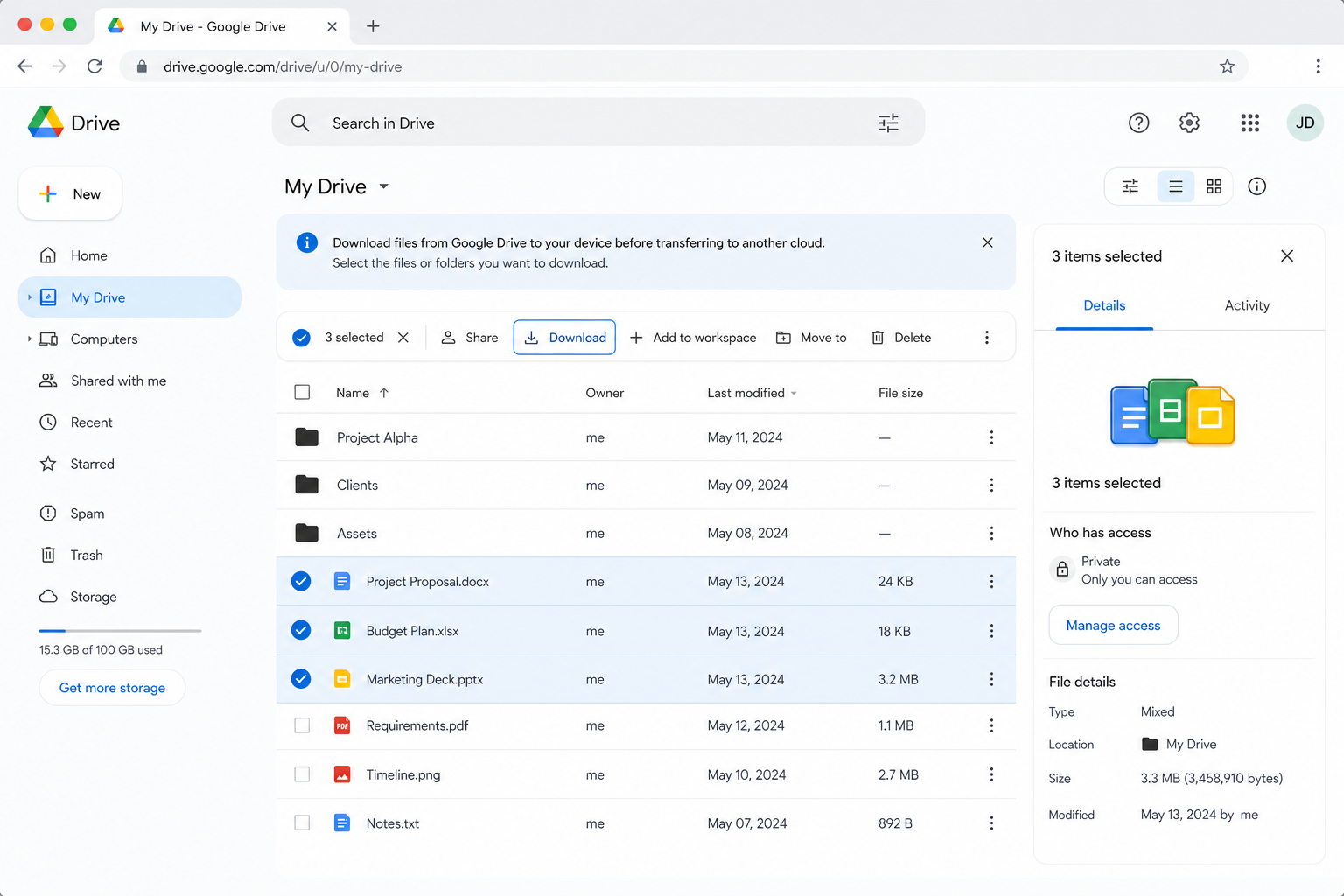This screenshot has height=896, width=1344.
Task: Toggle the select-all header checkbox
Action: pyautogui.click(x=302, y=392)
